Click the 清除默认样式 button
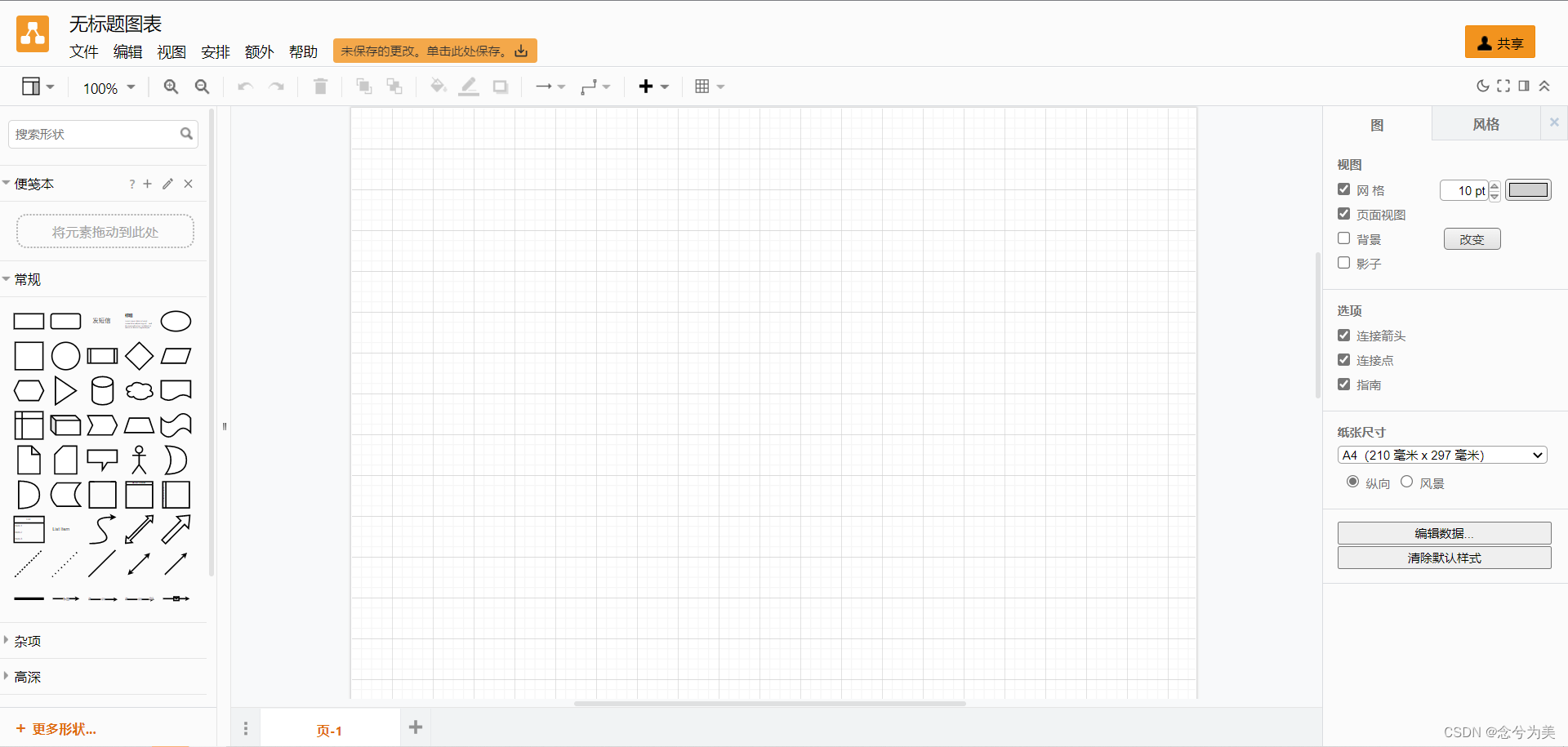The height and width of the screenshot is (747, 1568). (x=1444, y=558)
